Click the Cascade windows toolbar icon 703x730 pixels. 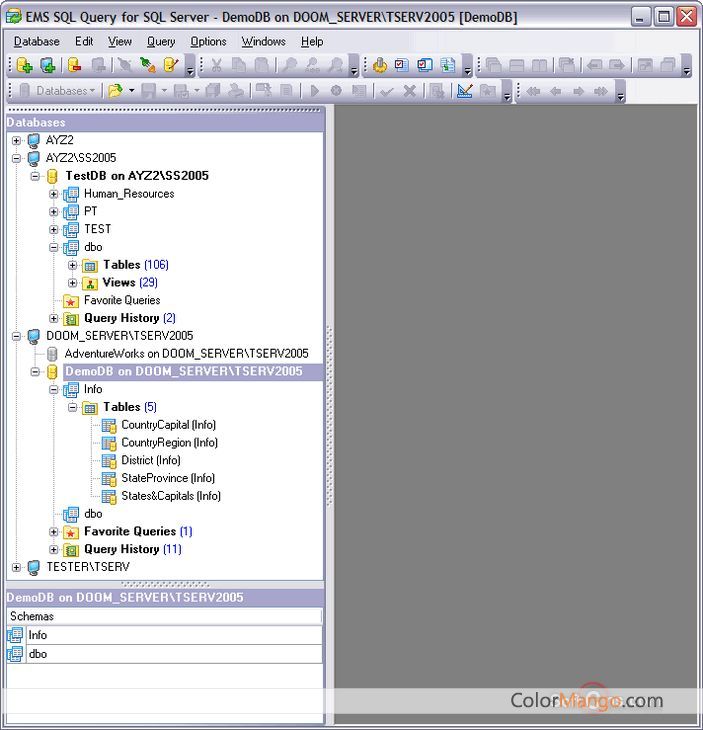click(x=493, y=65)
